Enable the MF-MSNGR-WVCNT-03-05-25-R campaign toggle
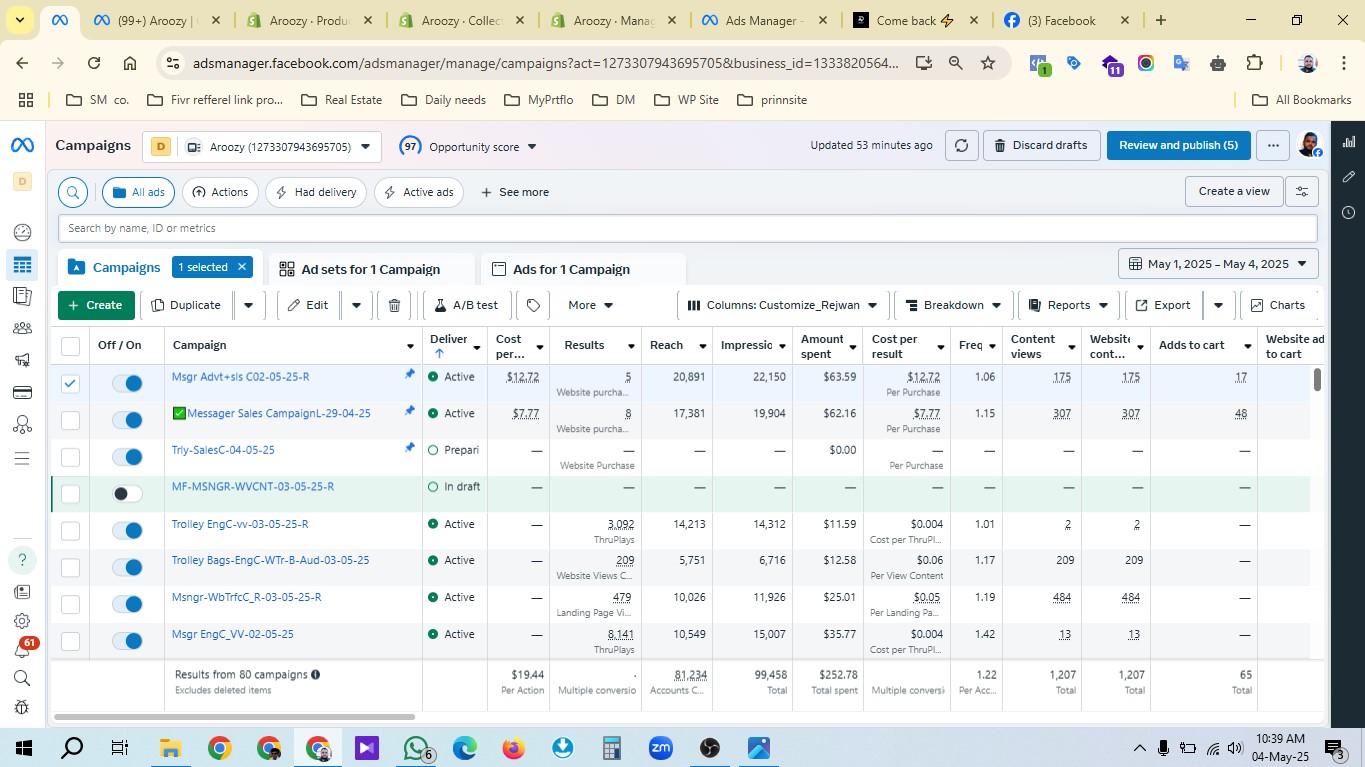This screenshot has height=767, width=1365. tap(127, 493)
